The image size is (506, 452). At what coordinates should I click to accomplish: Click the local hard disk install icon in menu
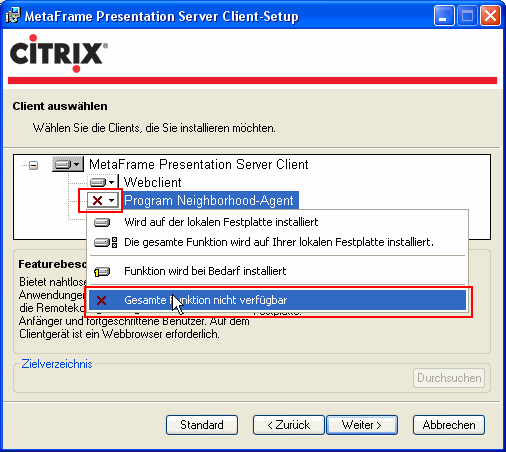[102, 222]
